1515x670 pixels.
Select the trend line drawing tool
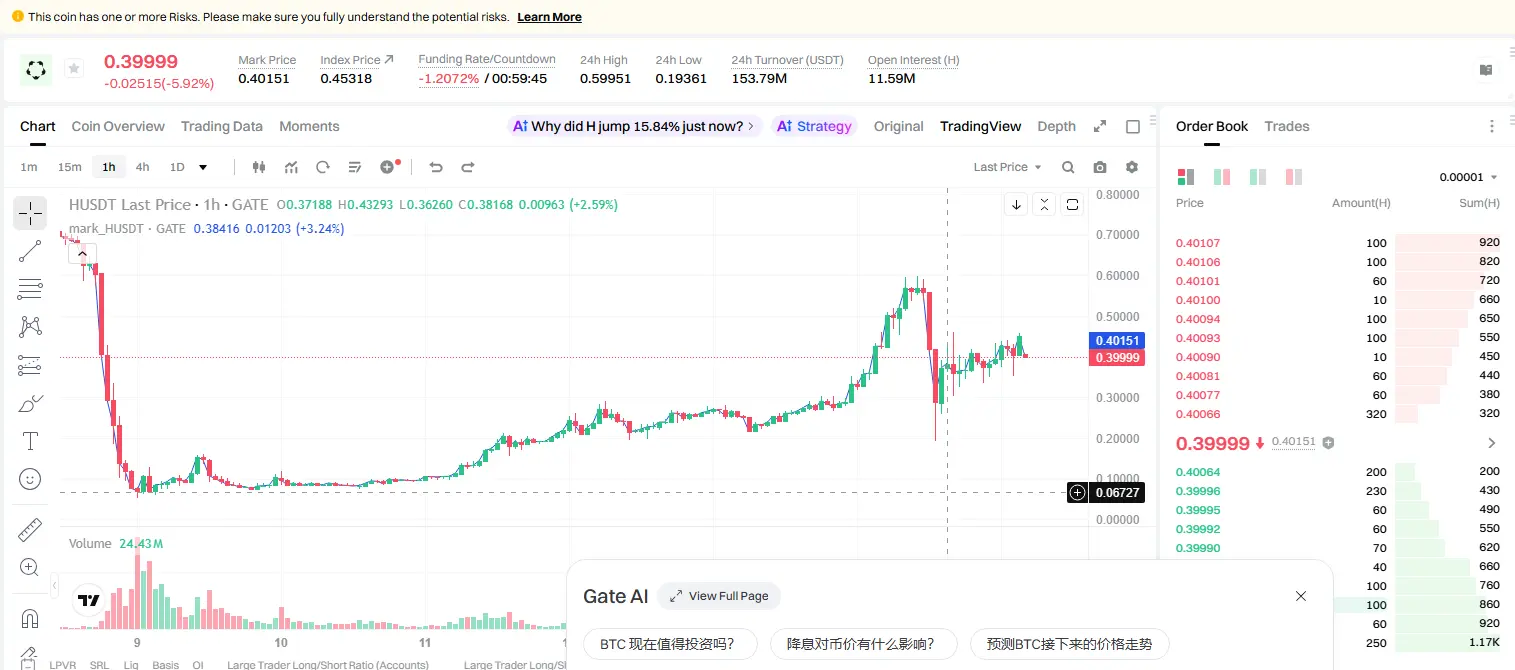click(30, 251)
